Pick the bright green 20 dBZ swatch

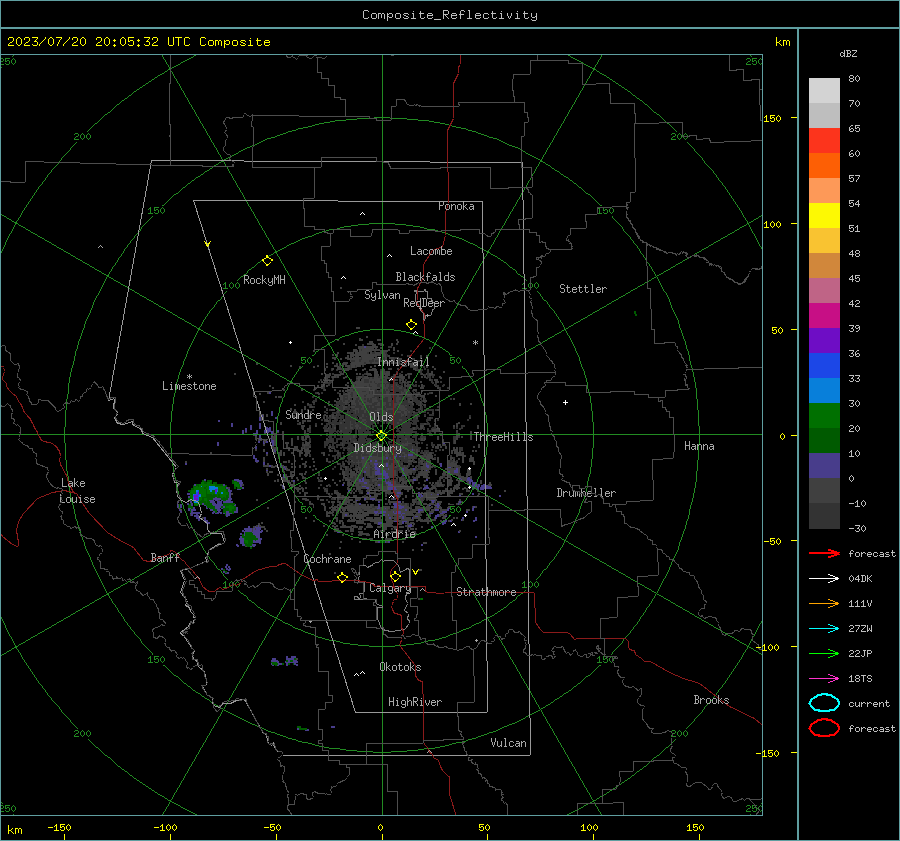824,415
